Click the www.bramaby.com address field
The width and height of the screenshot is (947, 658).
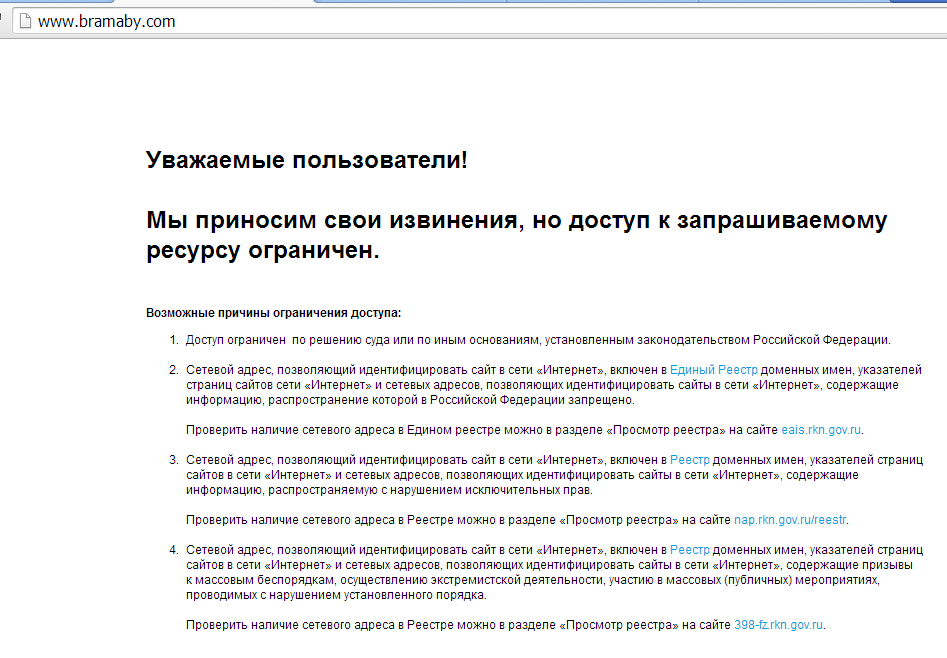[480, 21]
